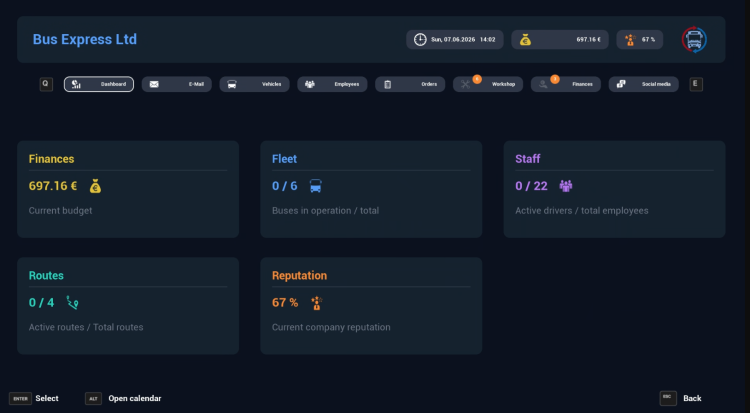This screenshot has height=413, width=750.
Task: Switch to the Finances tab
Action: tap(566, 85)
